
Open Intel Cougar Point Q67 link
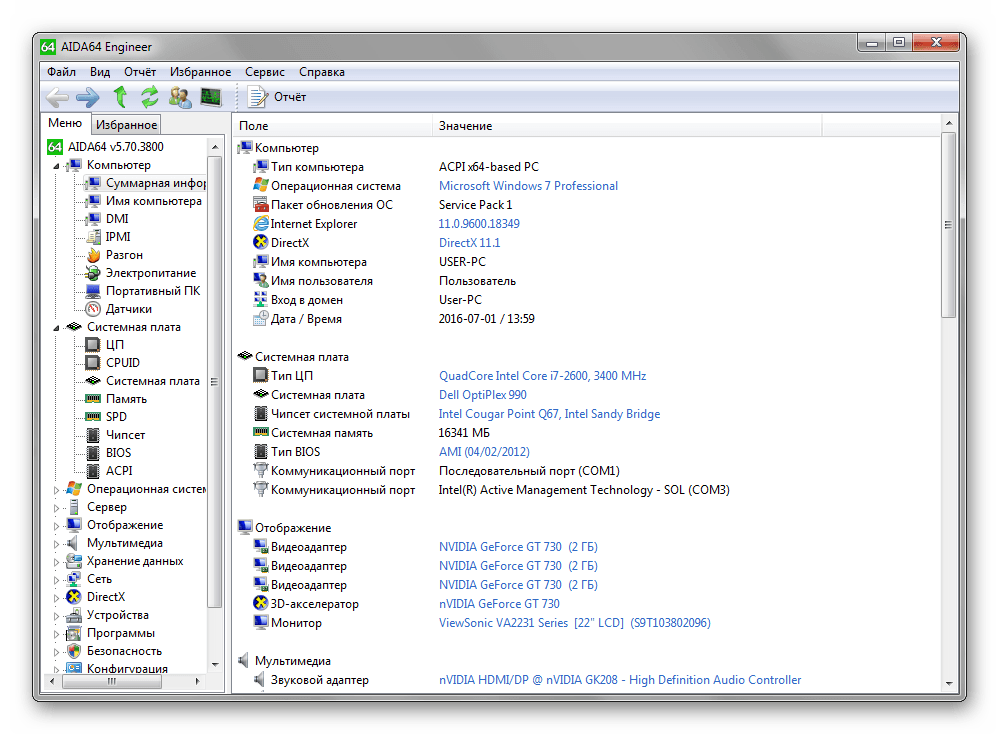click(549, 414)
